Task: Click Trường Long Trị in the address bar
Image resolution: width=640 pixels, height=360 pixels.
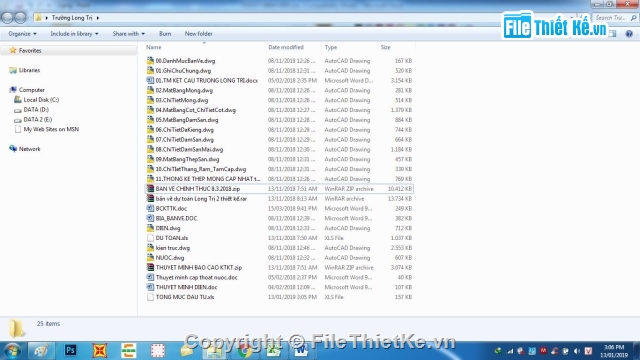Action: [x=72, y=18]
